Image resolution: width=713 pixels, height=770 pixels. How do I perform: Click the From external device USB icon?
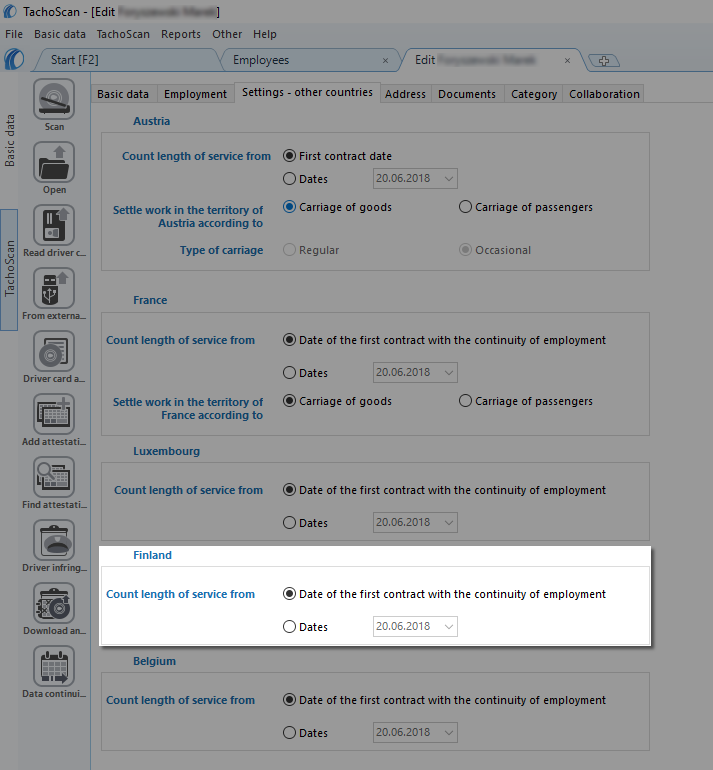(x=54, y=288)
